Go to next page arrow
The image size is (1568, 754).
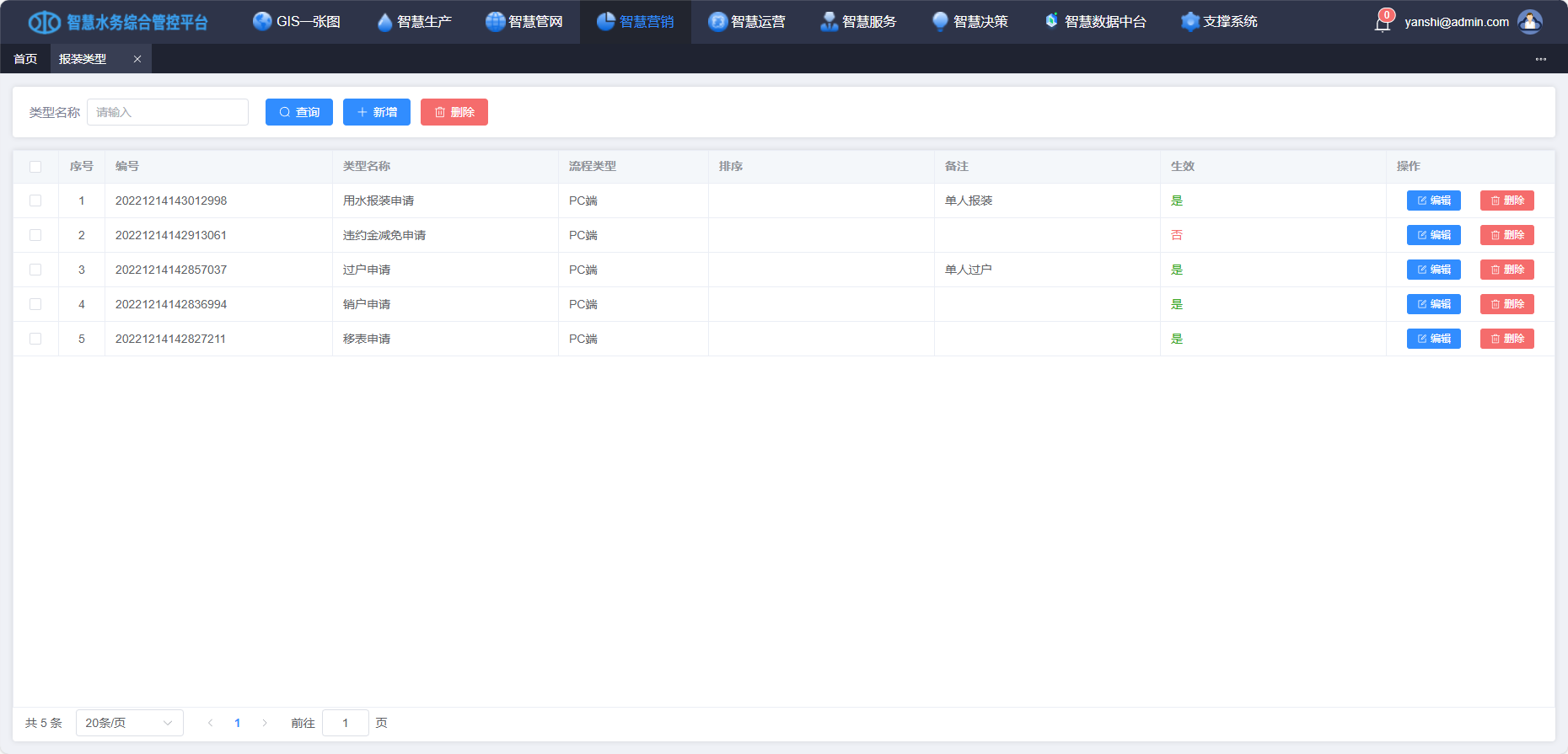tap(265, 723)
